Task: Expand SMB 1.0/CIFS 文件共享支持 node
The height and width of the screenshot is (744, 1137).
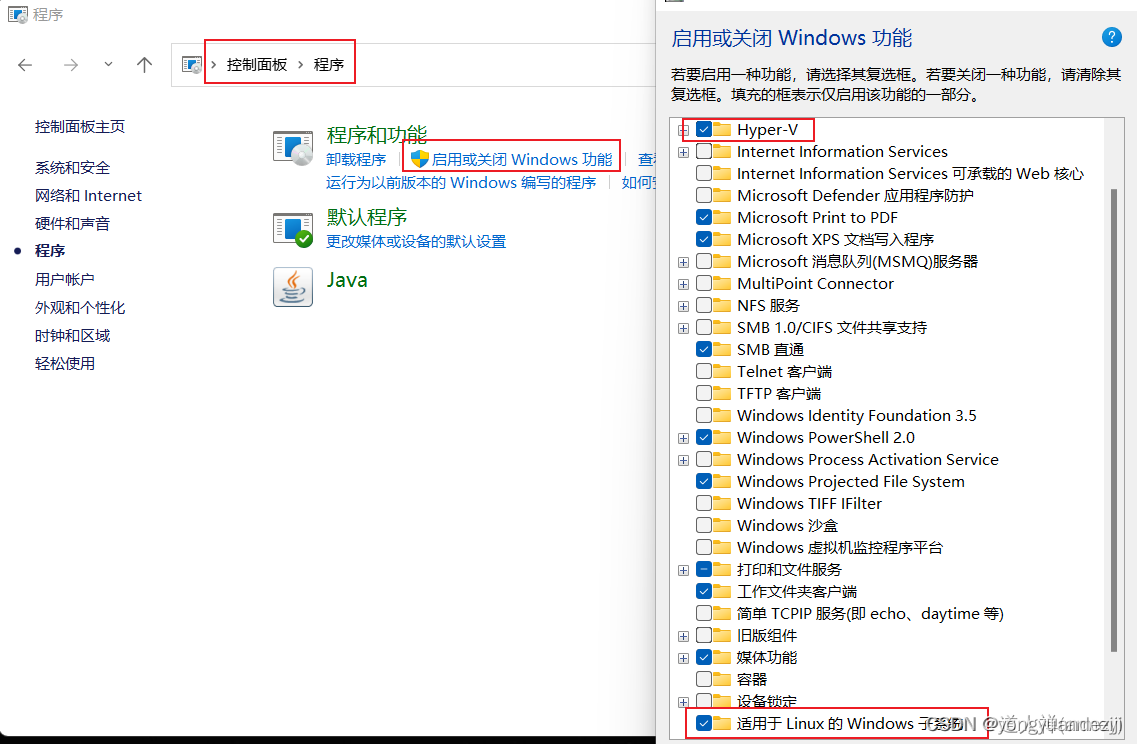Action: pos(683,328)
